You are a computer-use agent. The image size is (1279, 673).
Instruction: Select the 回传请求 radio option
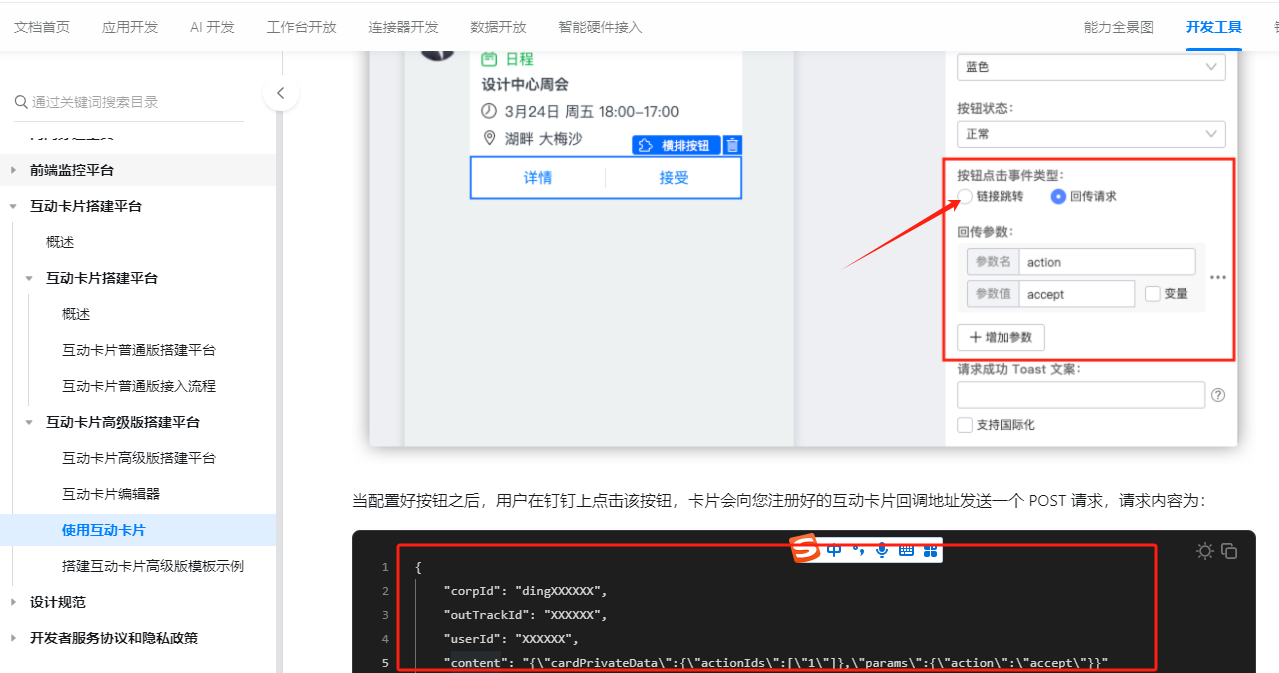[x=1058, y=197]
